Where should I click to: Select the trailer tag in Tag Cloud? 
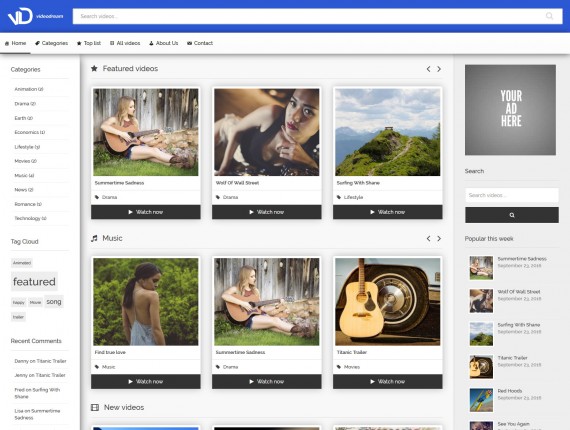pos(18,317)
